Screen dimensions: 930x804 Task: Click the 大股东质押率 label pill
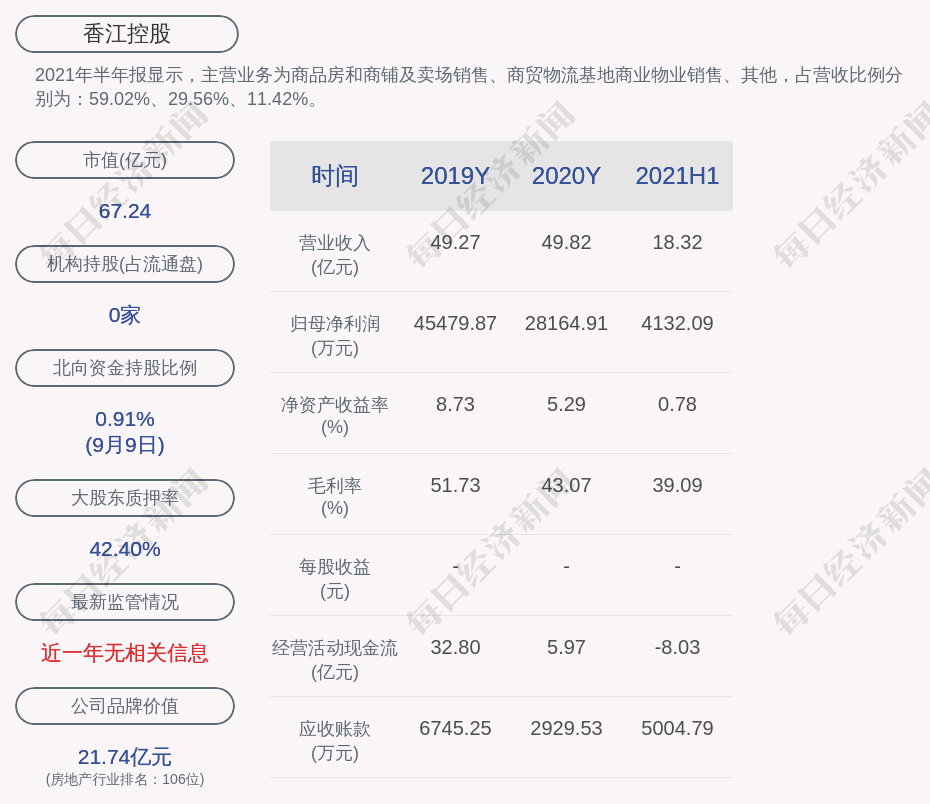point(125,498)
